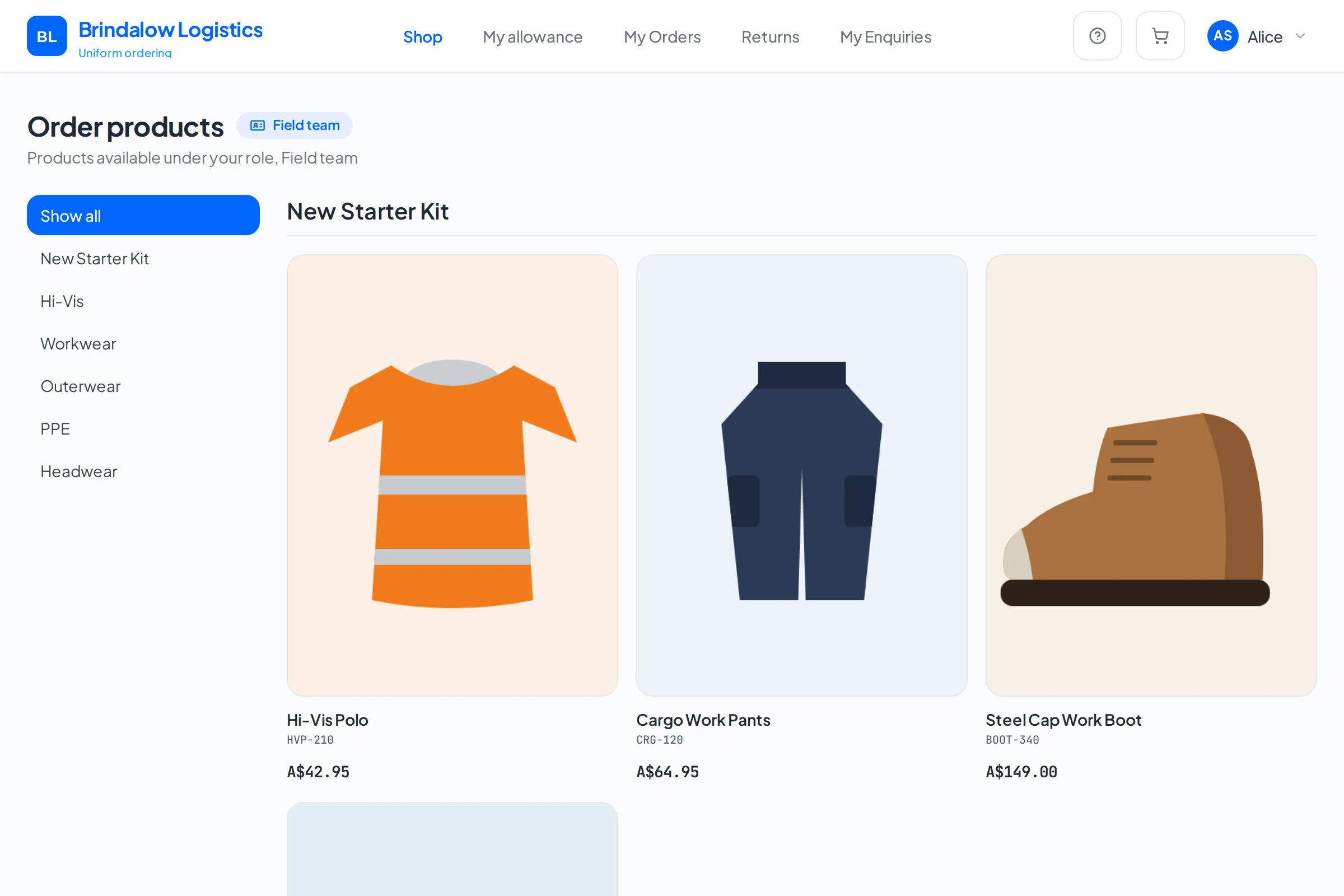Open the help question mark icon
Image resolution: width=1344 pixels, height=896 pixels.
coord(1097,36)
